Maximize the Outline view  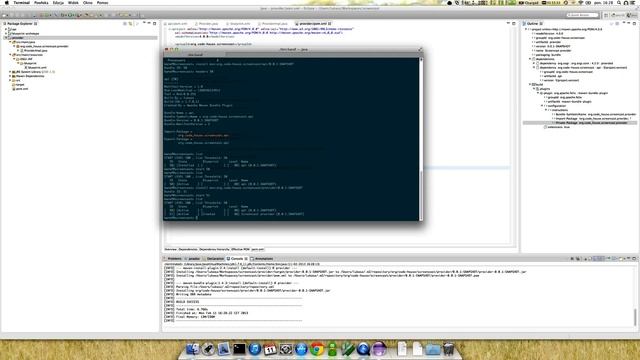634,23
